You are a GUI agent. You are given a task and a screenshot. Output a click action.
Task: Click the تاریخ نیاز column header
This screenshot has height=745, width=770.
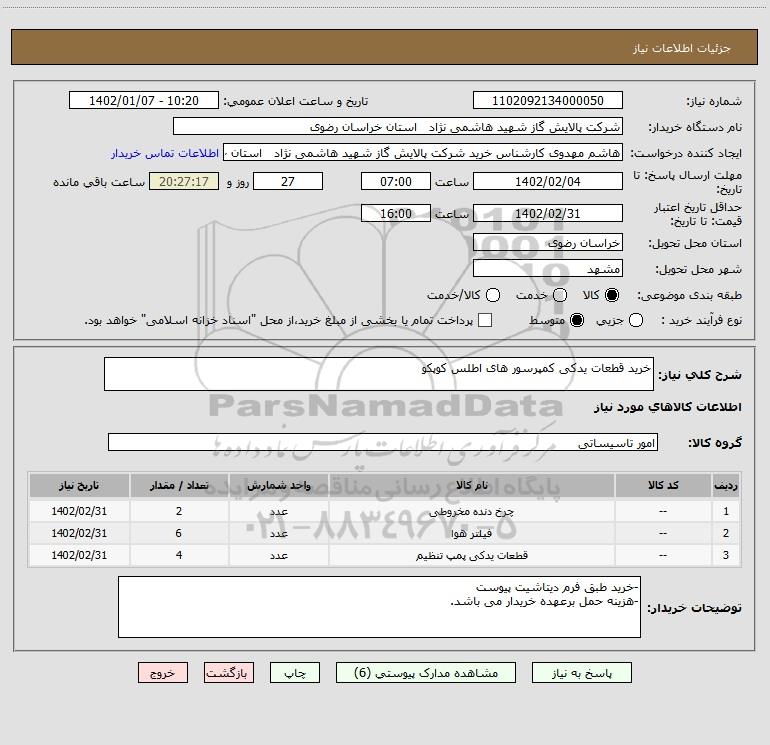pos(79,485)
